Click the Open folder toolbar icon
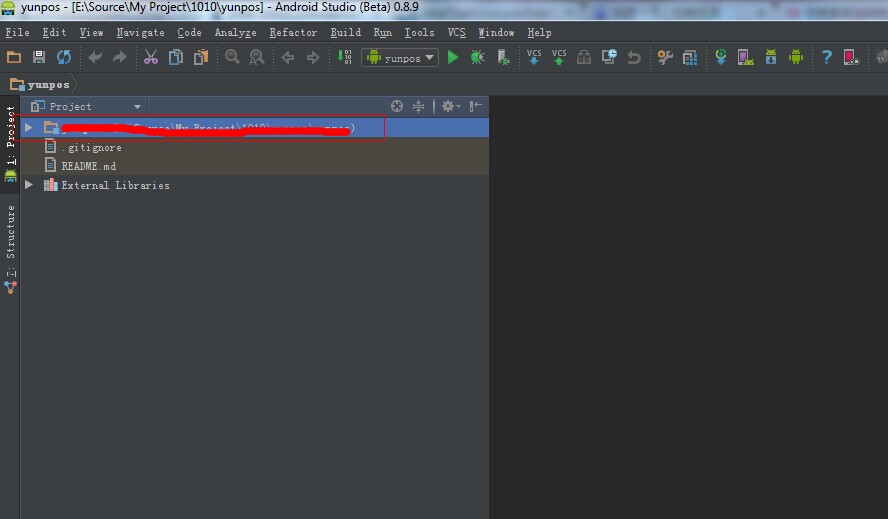The image size is (888, 519). 14,57
